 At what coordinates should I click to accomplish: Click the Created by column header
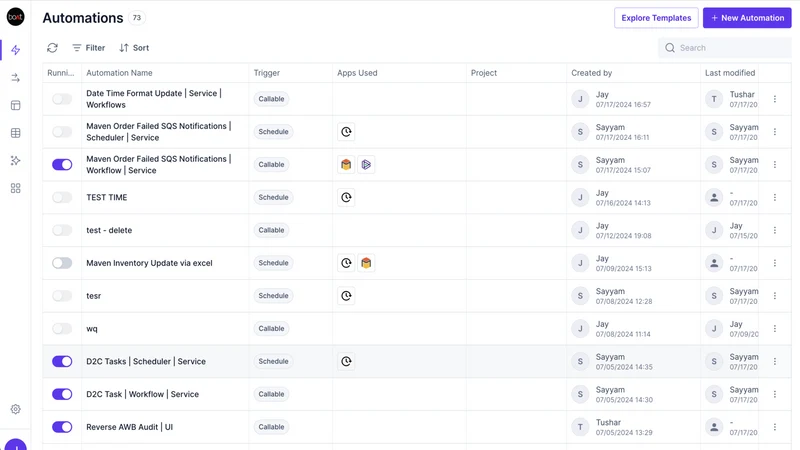pos(591,73)
